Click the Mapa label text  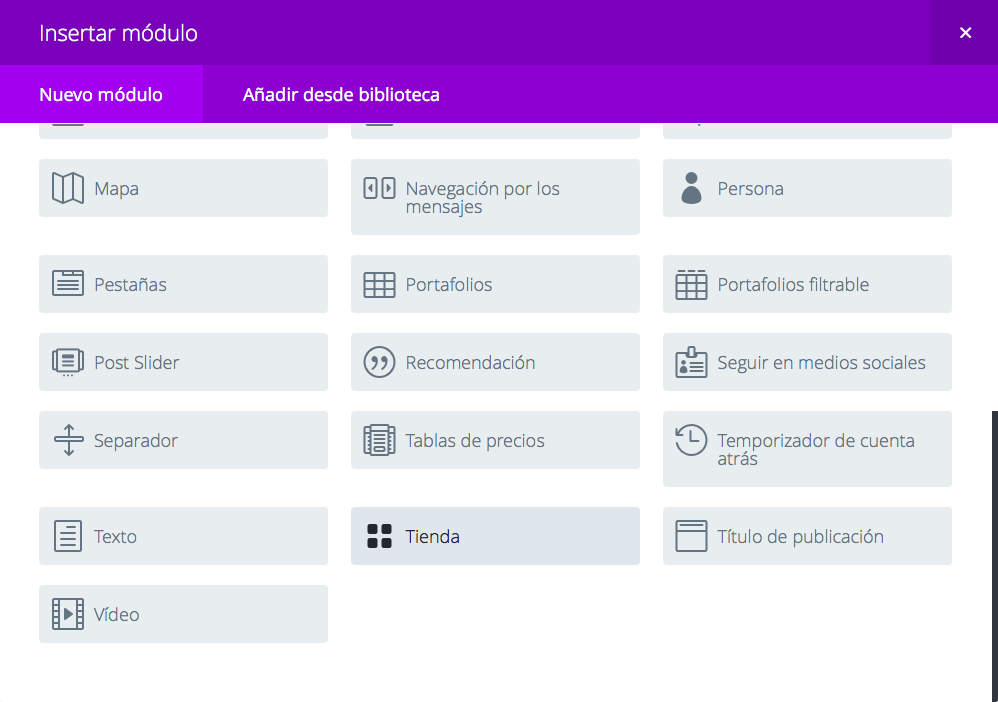tap(116, 189)
